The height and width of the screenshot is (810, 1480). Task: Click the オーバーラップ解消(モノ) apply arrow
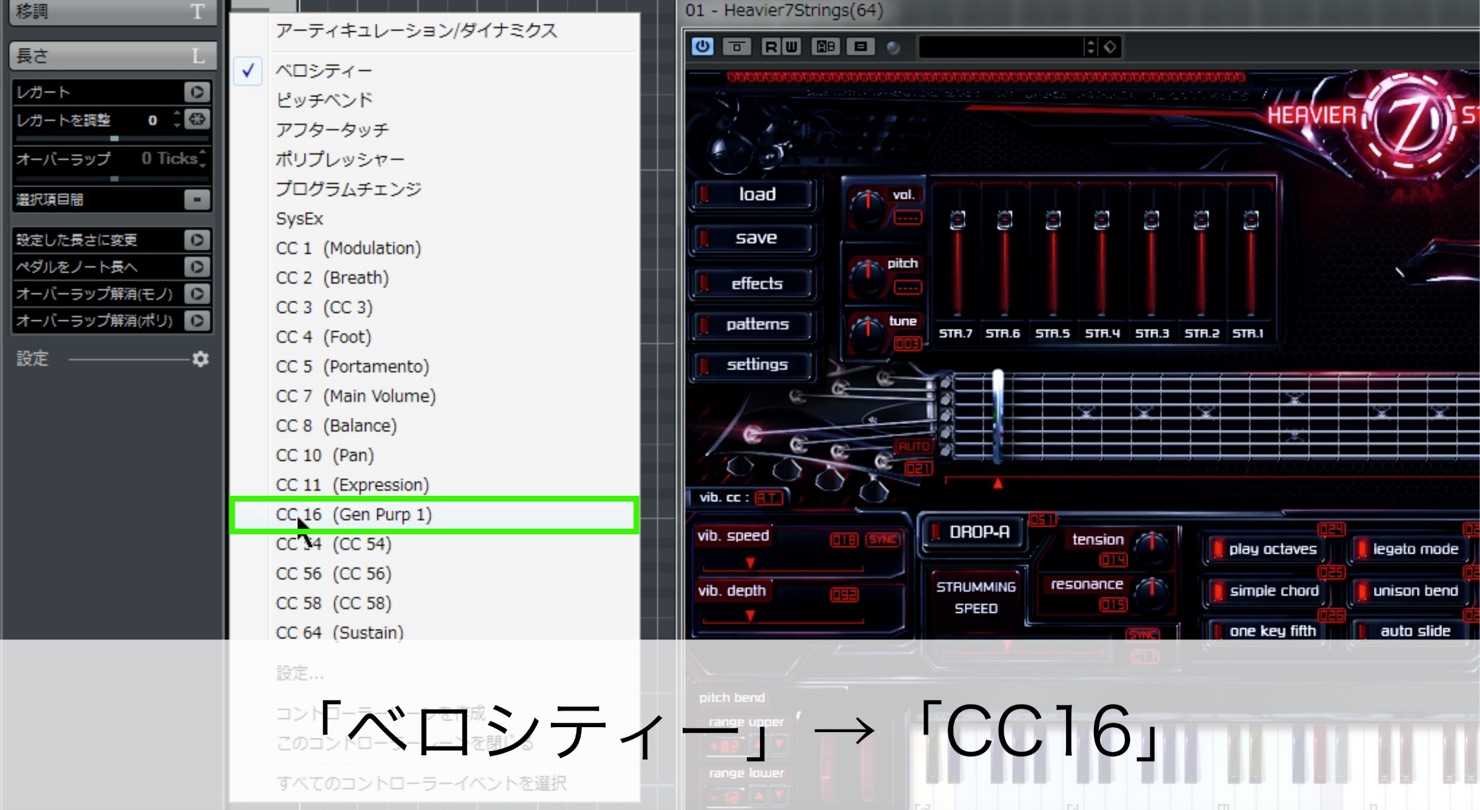tap(197, 294)
